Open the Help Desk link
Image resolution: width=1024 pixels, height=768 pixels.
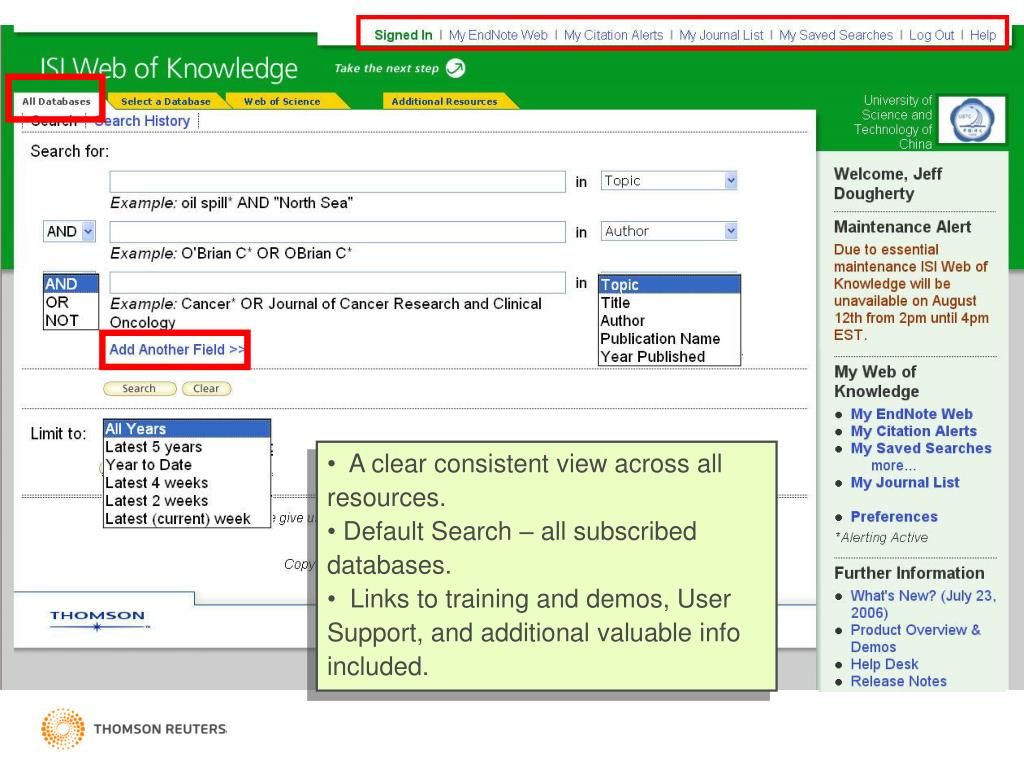tap(884, 664)
